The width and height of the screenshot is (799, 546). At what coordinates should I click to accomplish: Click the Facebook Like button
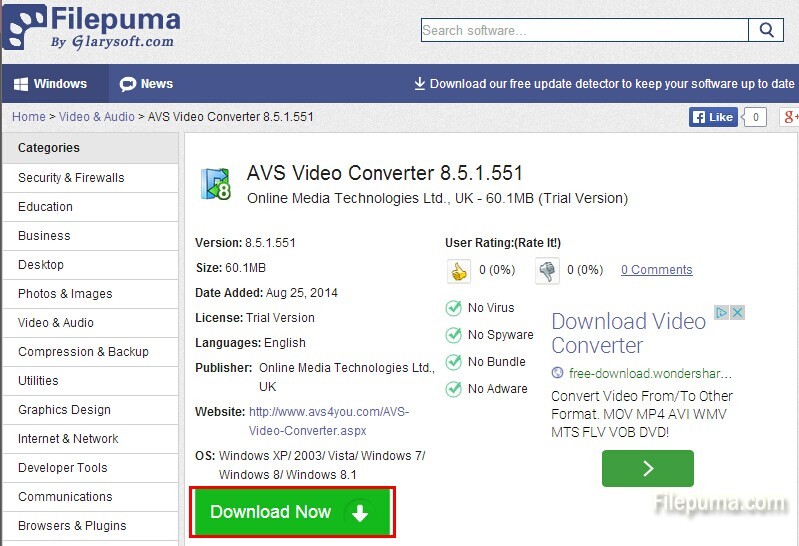click(713, 117)
